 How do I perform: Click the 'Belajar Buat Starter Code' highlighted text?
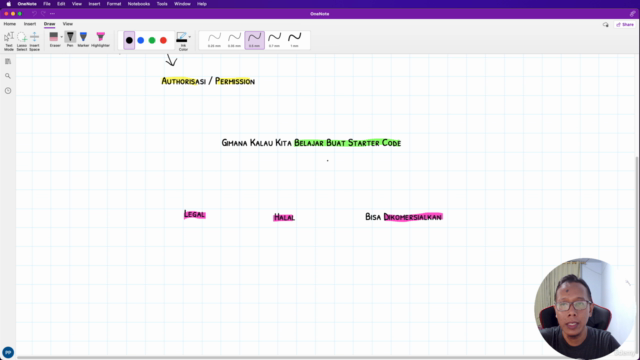click(x=348, y=143)
